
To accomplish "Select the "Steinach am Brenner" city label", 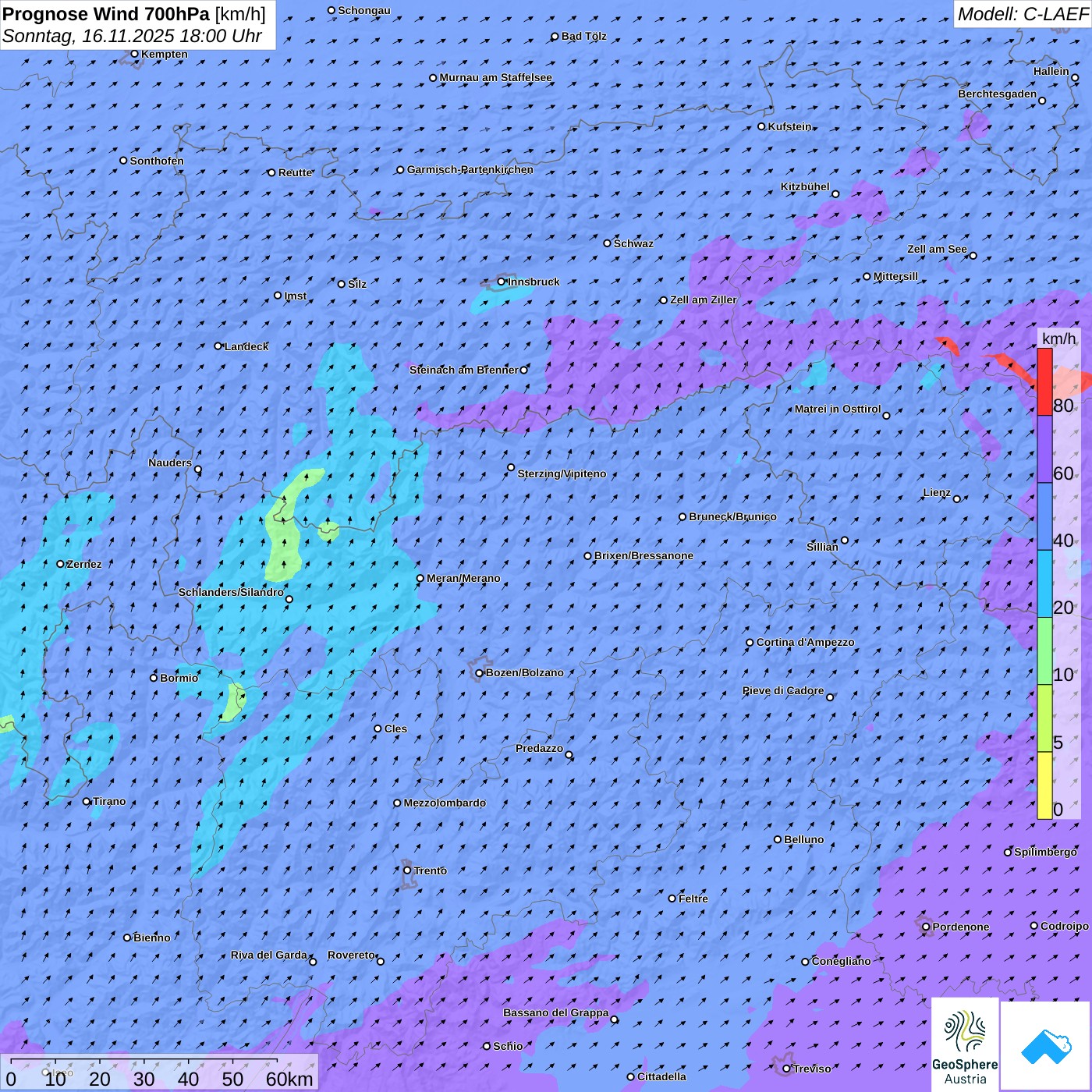I will (x=463, y=370).
